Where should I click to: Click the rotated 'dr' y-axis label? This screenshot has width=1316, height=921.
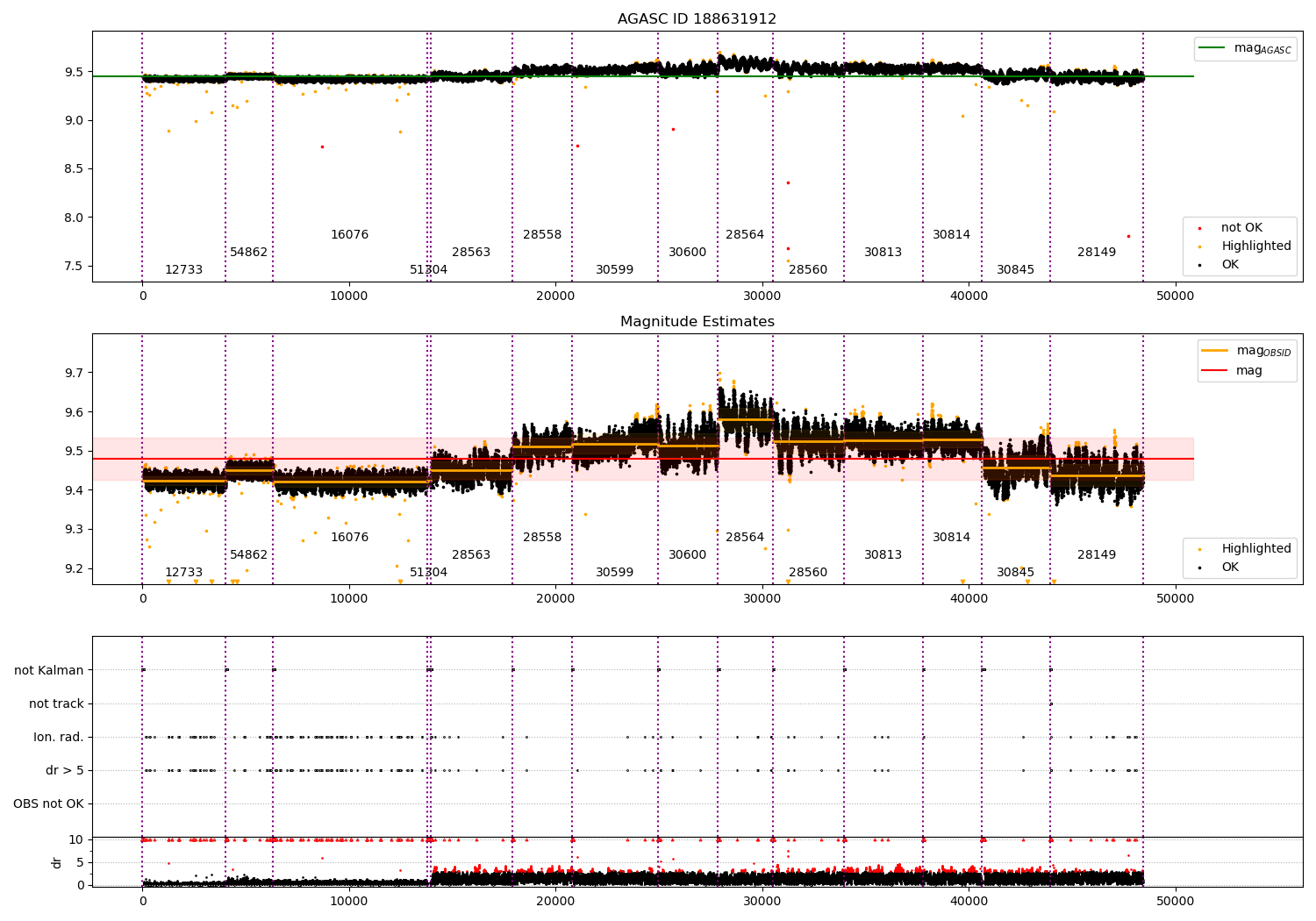[x=57, y=862]
